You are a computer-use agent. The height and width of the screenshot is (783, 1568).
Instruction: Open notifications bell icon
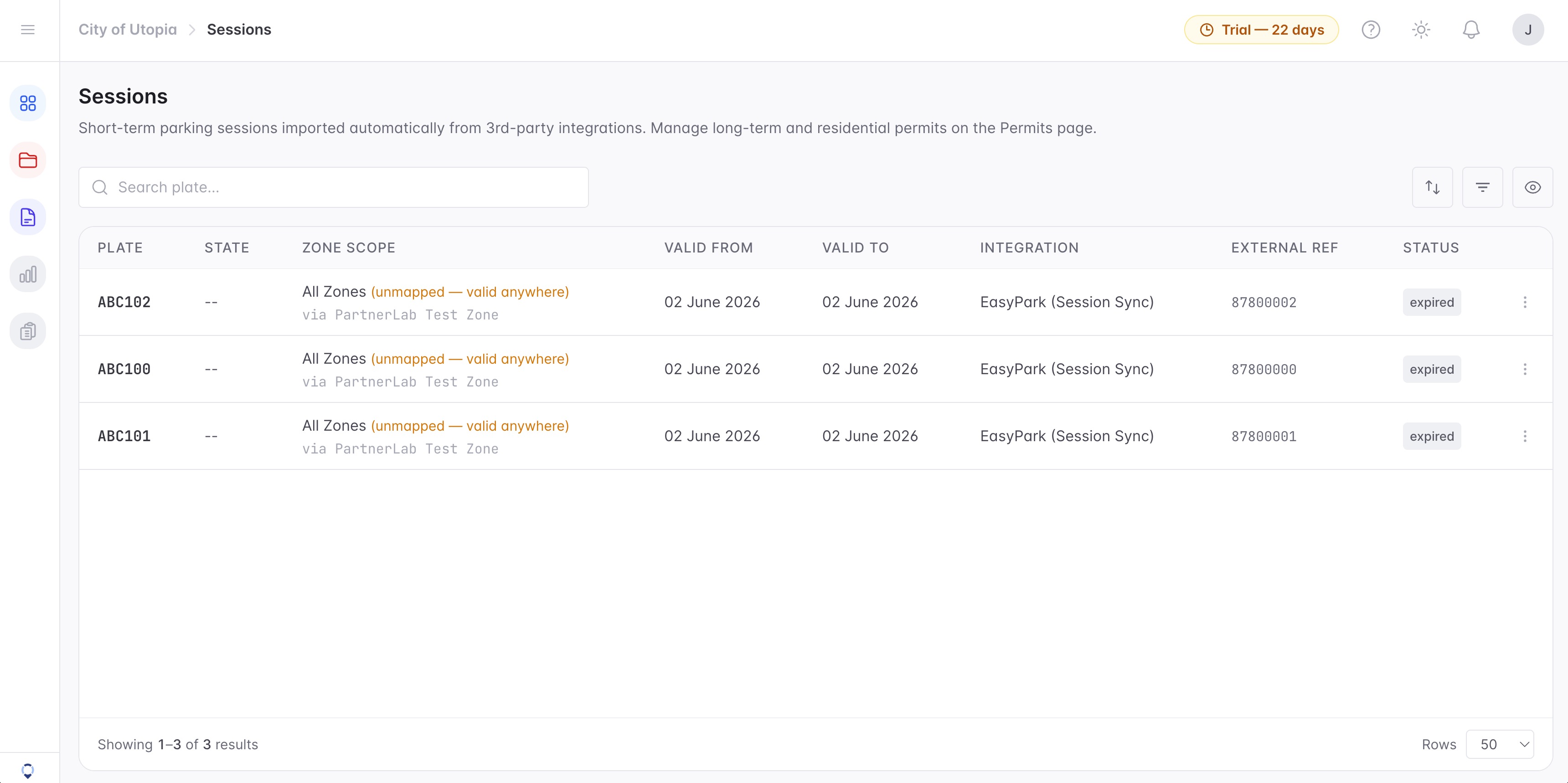coord(1471,30)
